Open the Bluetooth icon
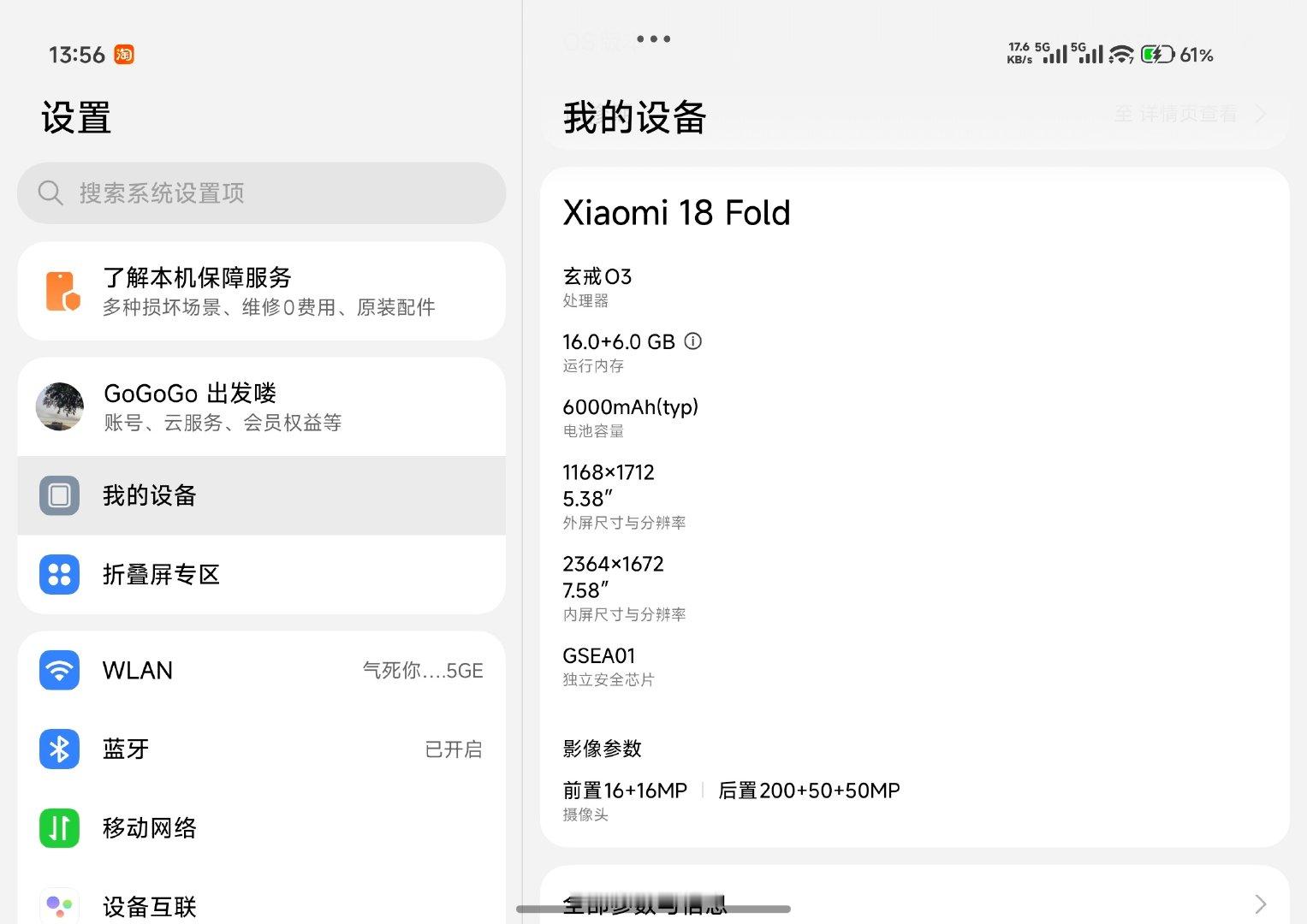Image resolution: width=1307 pixels, height=924 pixels. tap(59, 749)
